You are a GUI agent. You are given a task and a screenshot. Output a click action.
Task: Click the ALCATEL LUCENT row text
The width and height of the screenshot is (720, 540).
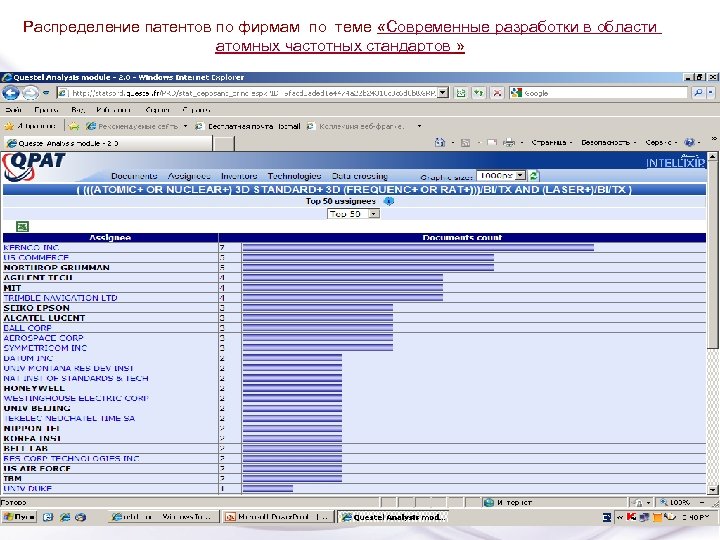point(44,318)
